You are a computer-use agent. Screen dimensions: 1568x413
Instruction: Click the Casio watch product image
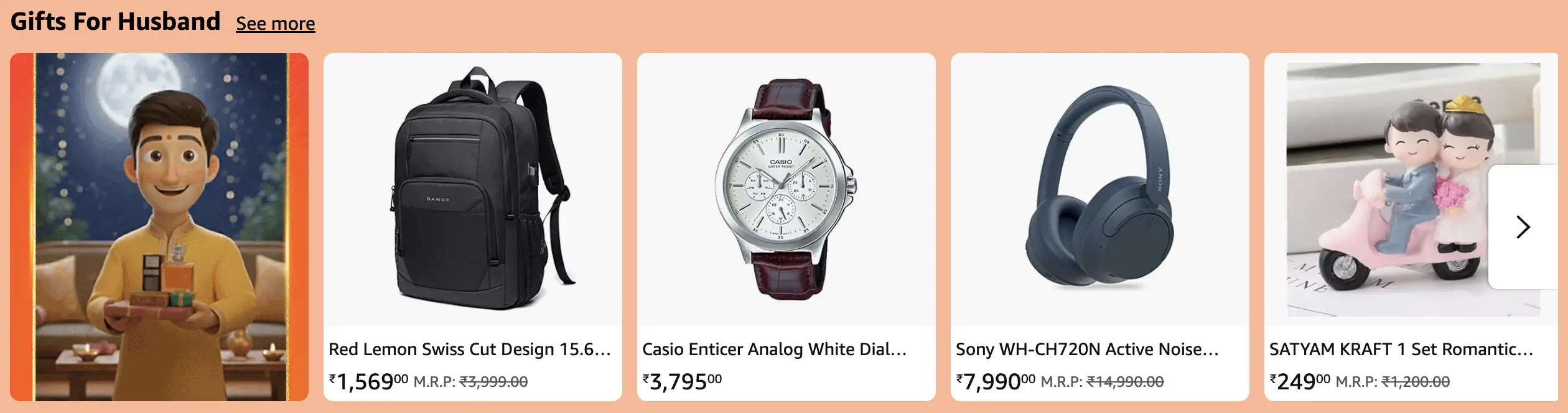click(786, 190)
